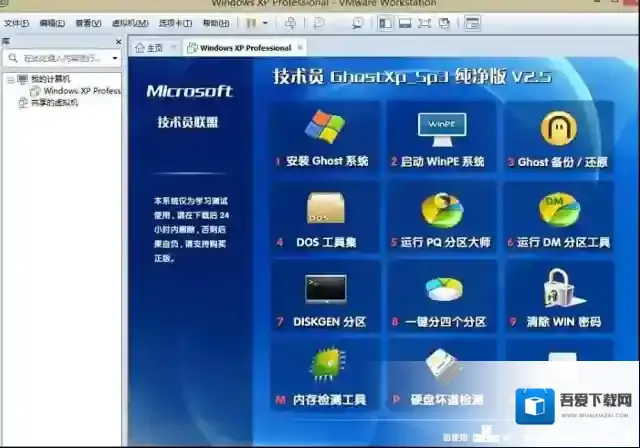Select Windows XP Profess… VM in library tree
The height and width of the screenshot is (448, 640).
[82, 91]
